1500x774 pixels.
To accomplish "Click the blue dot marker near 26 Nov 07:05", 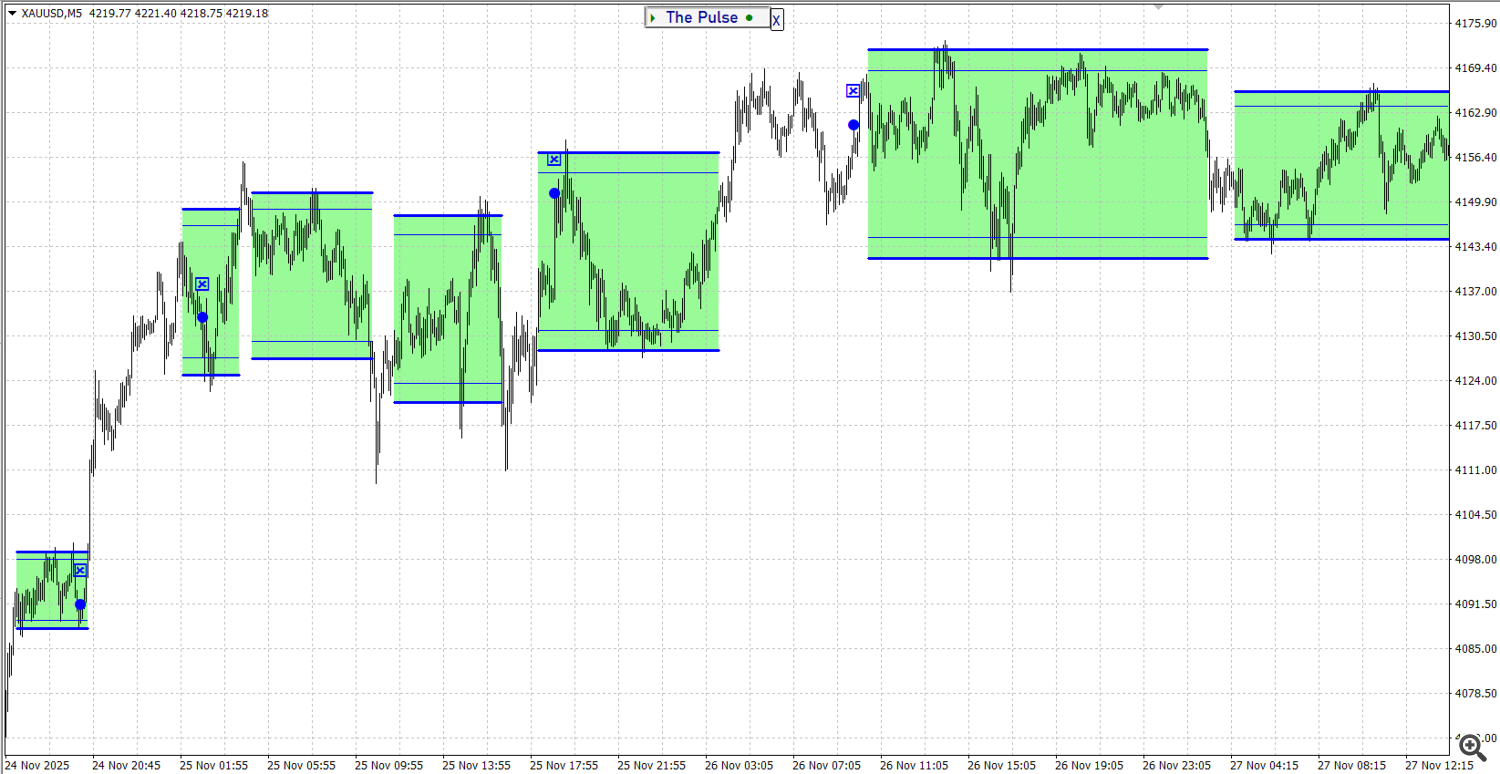I will pyautogui.click(x=854, y=123).
